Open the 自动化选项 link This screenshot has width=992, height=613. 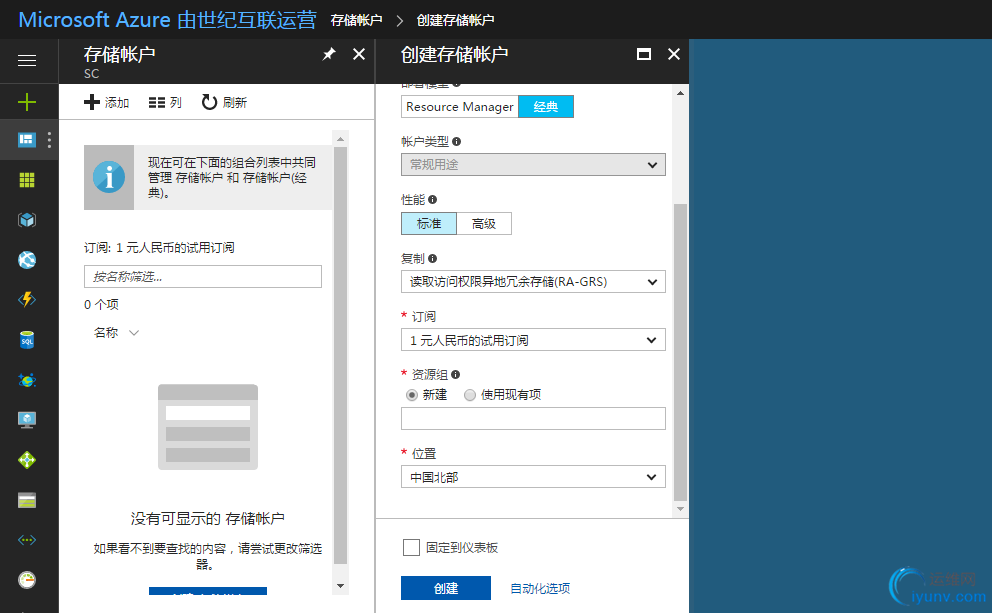(540, 588)
